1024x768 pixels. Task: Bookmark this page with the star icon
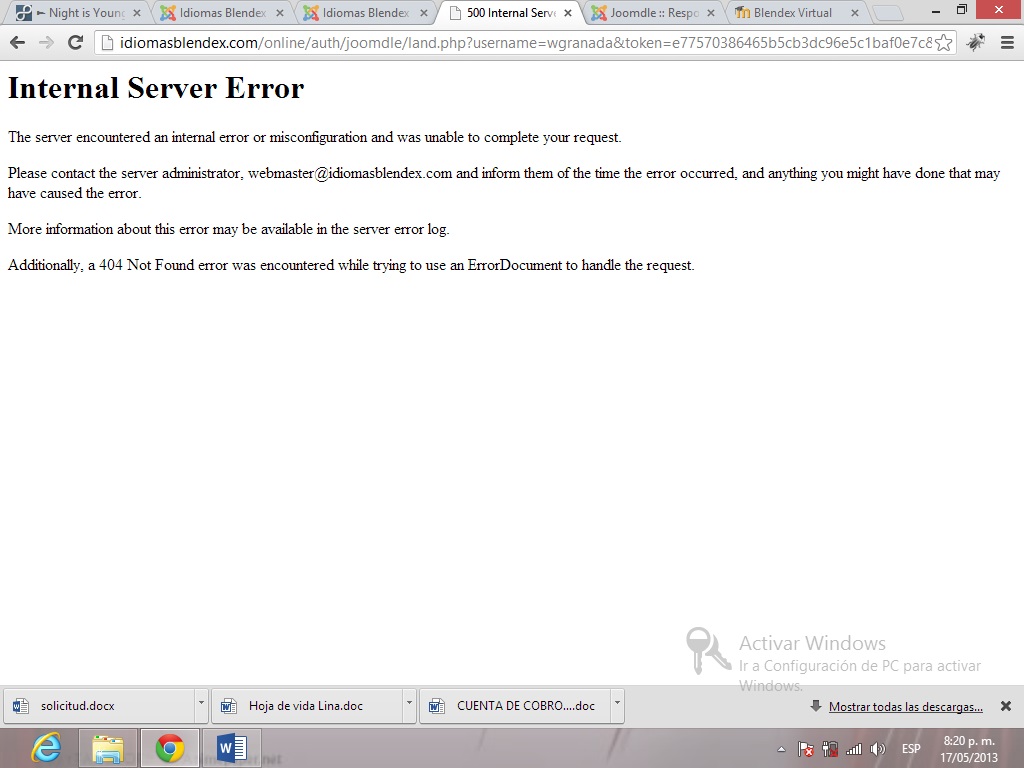coord(943,43)
